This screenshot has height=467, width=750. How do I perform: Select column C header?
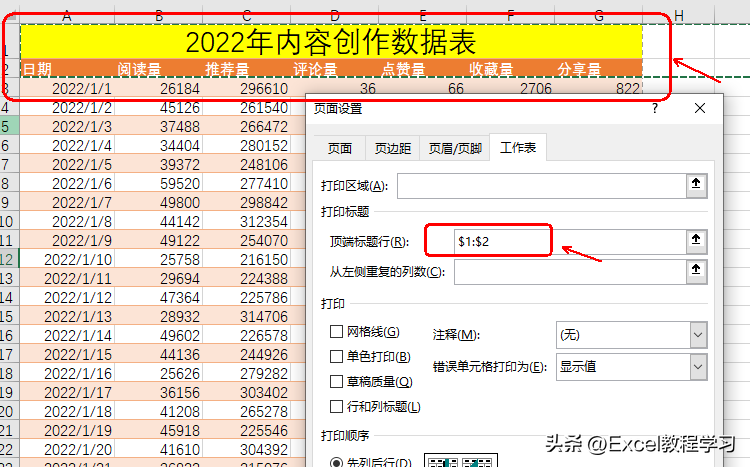click(x=247, y=15)
